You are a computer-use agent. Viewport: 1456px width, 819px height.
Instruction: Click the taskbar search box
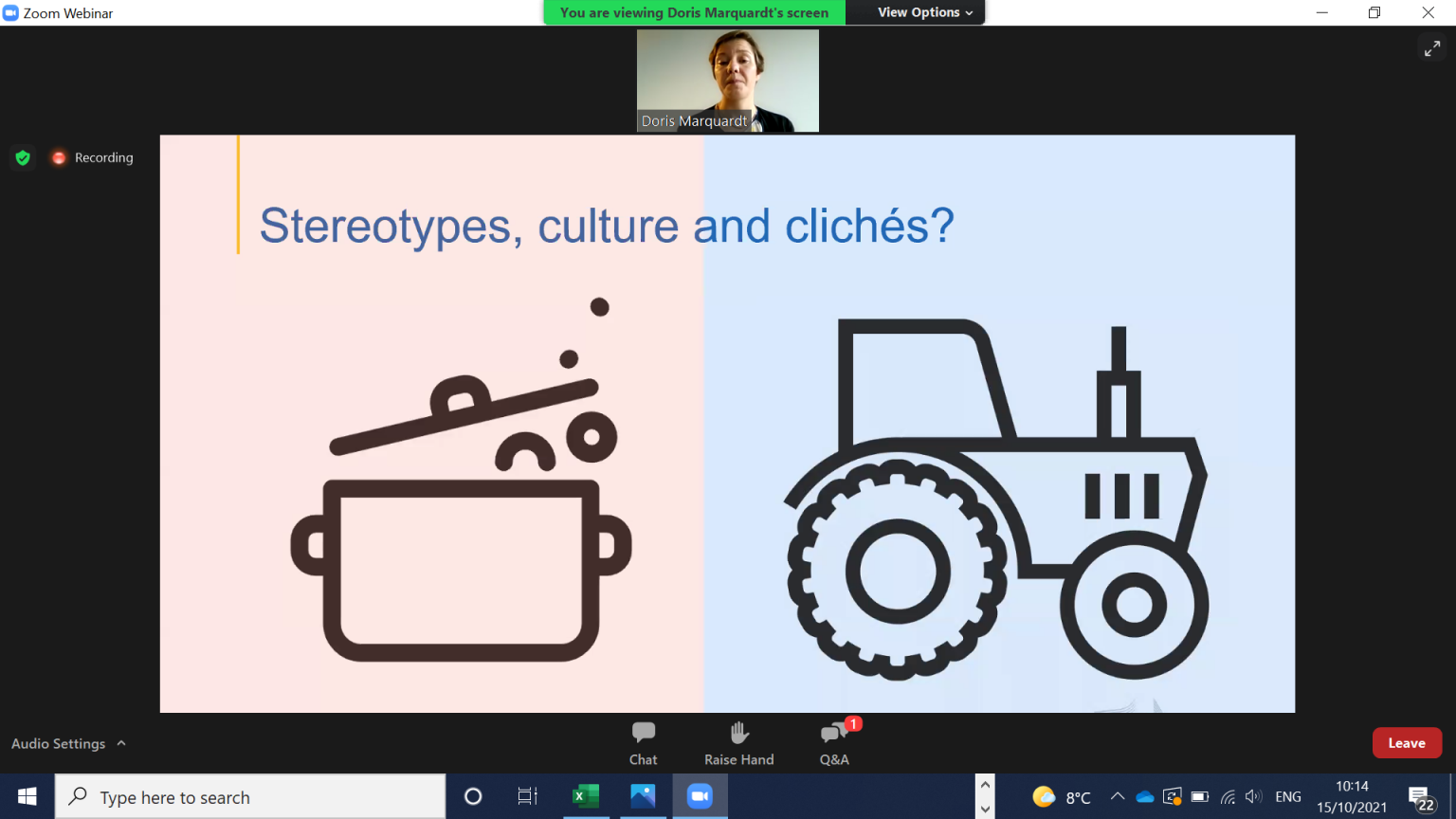point(250,796)
